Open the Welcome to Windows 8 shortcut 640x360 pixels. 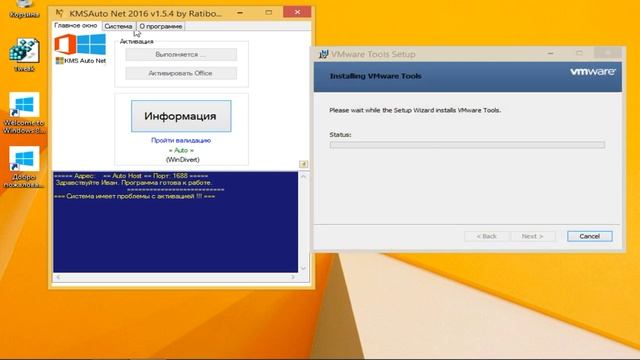[24, 113]
